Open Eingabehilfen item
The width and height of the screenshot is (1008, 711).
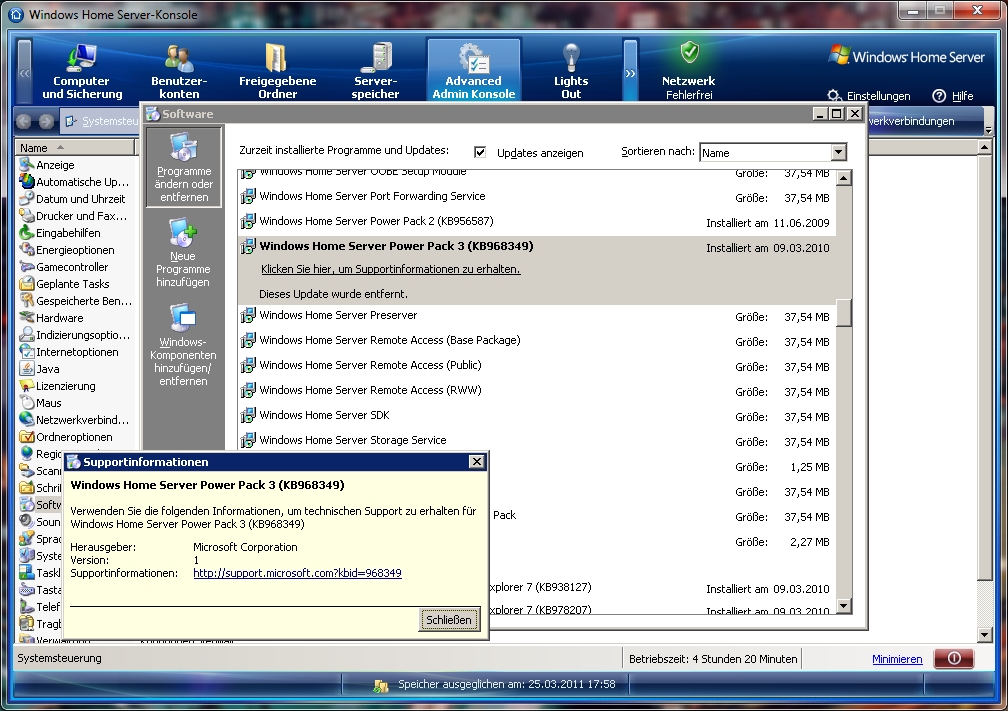tap(60, 233)
